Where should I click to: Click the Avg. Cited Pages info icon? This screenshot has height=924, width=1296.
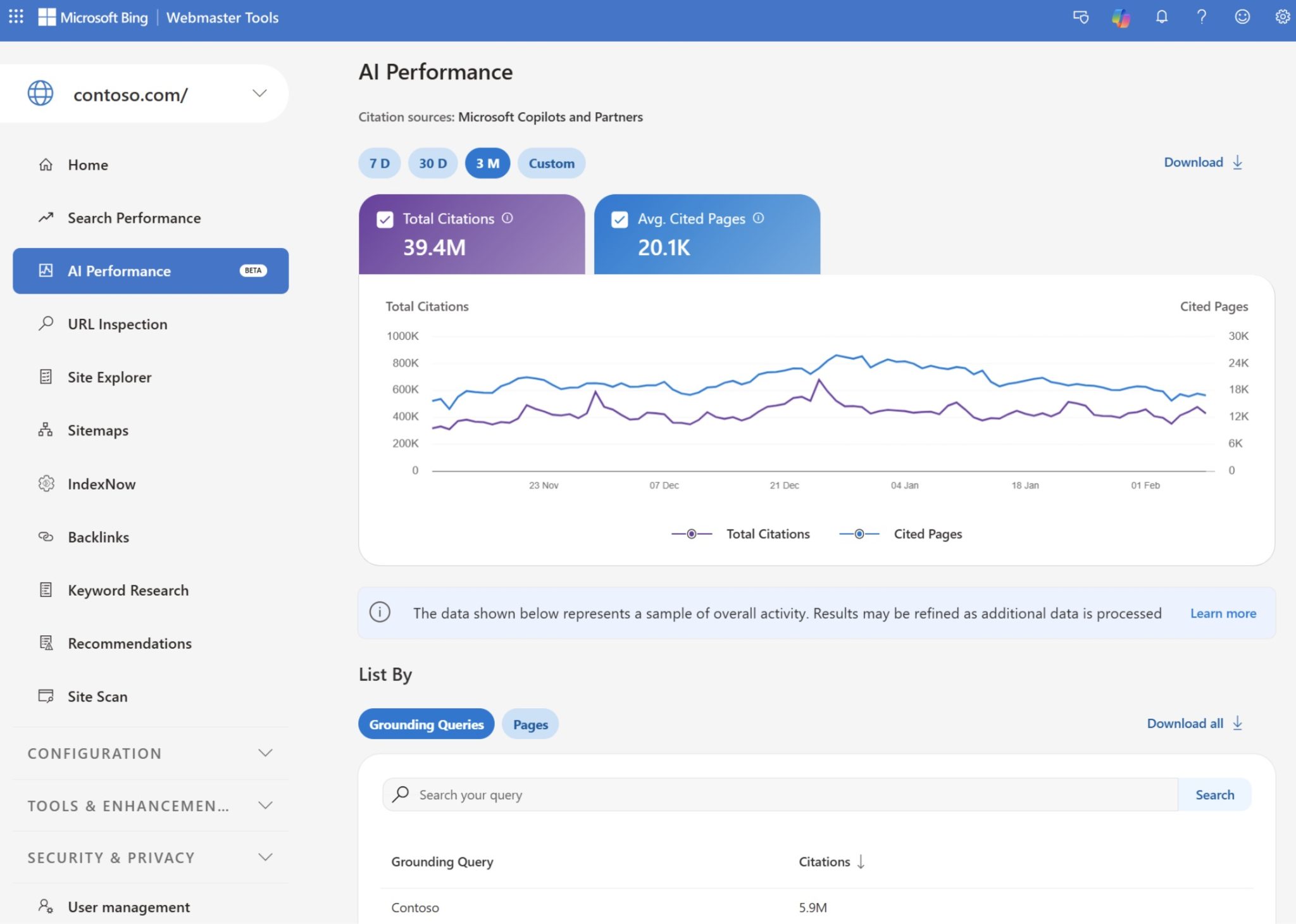pos(758,218)
